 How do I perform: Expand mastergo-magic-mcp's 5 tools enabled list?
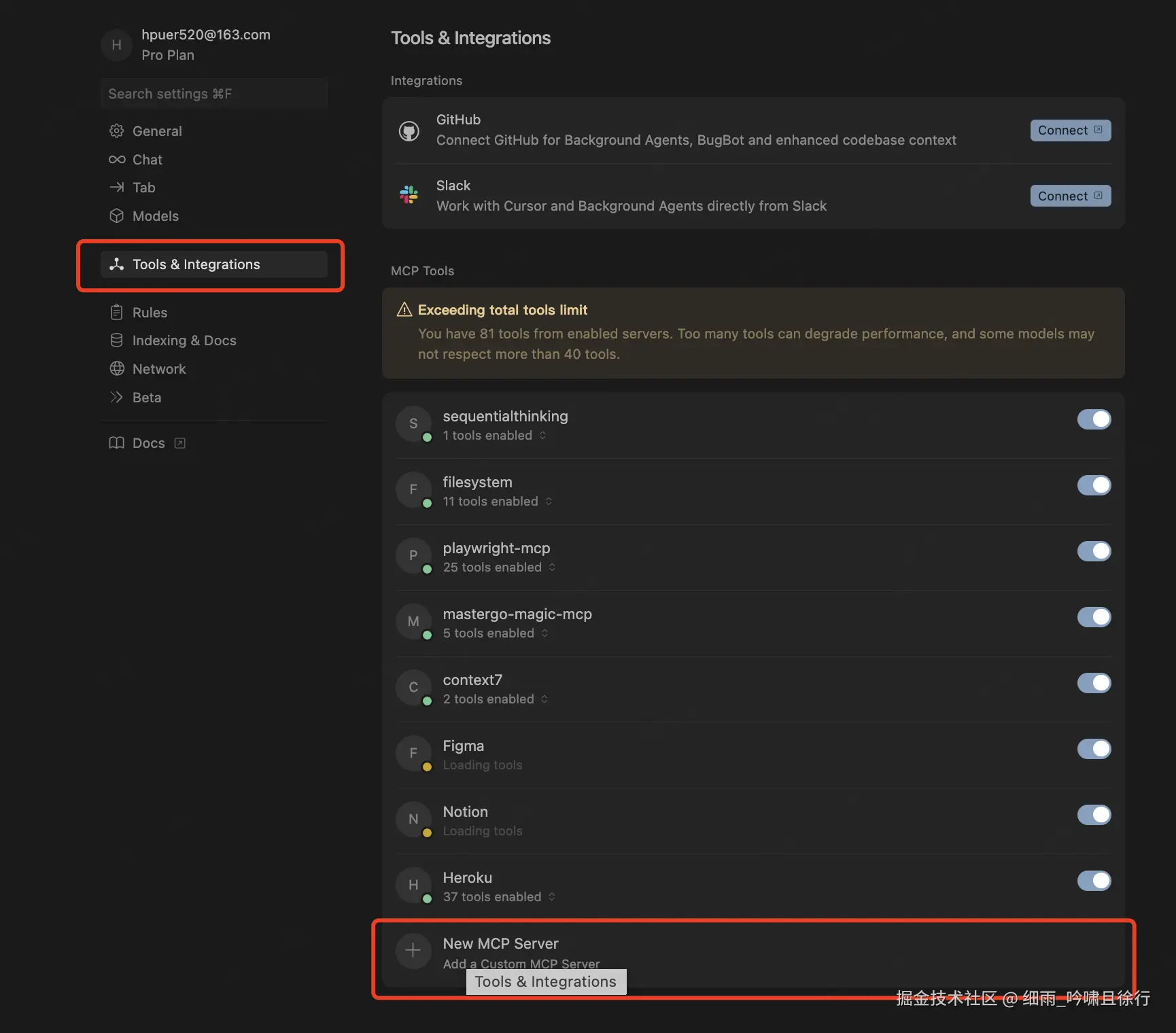click(x=496, y=633)
